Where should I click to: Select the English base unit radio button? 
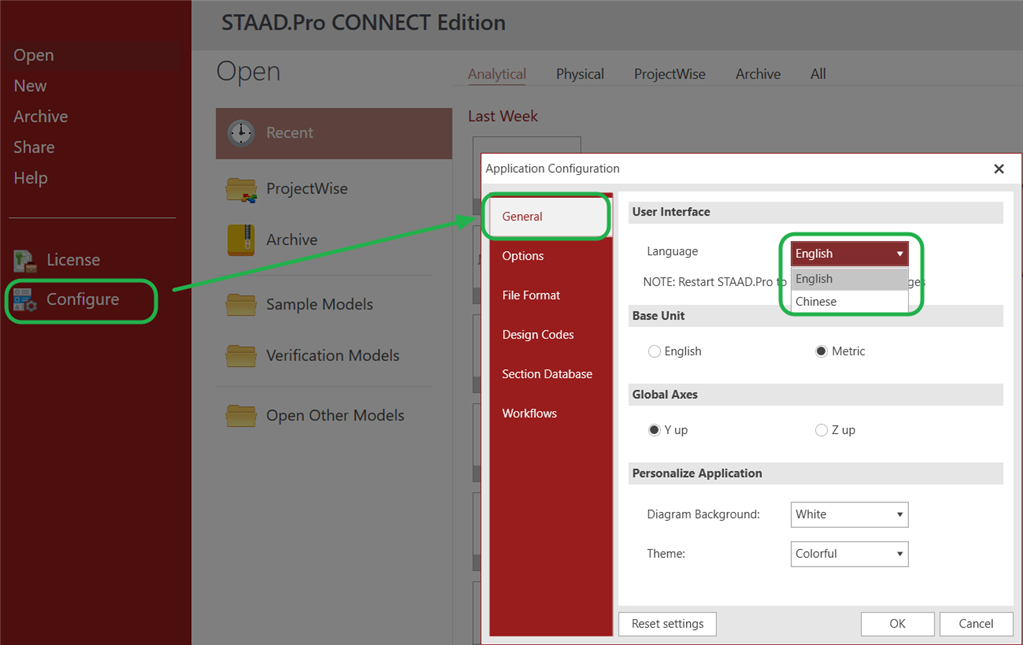tap(654, 352)
